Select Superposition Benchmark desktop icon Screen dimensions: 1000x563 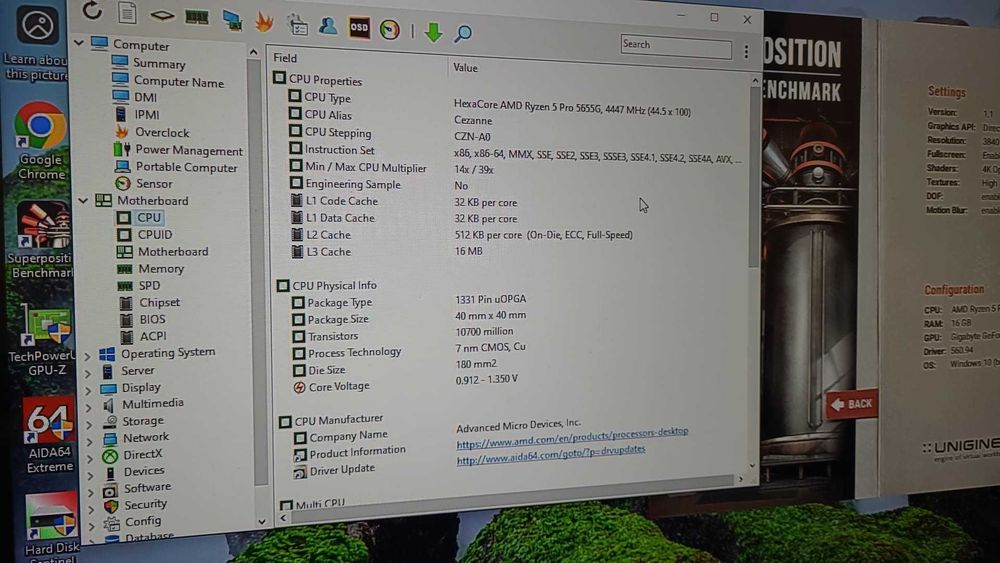coord(41,241)
